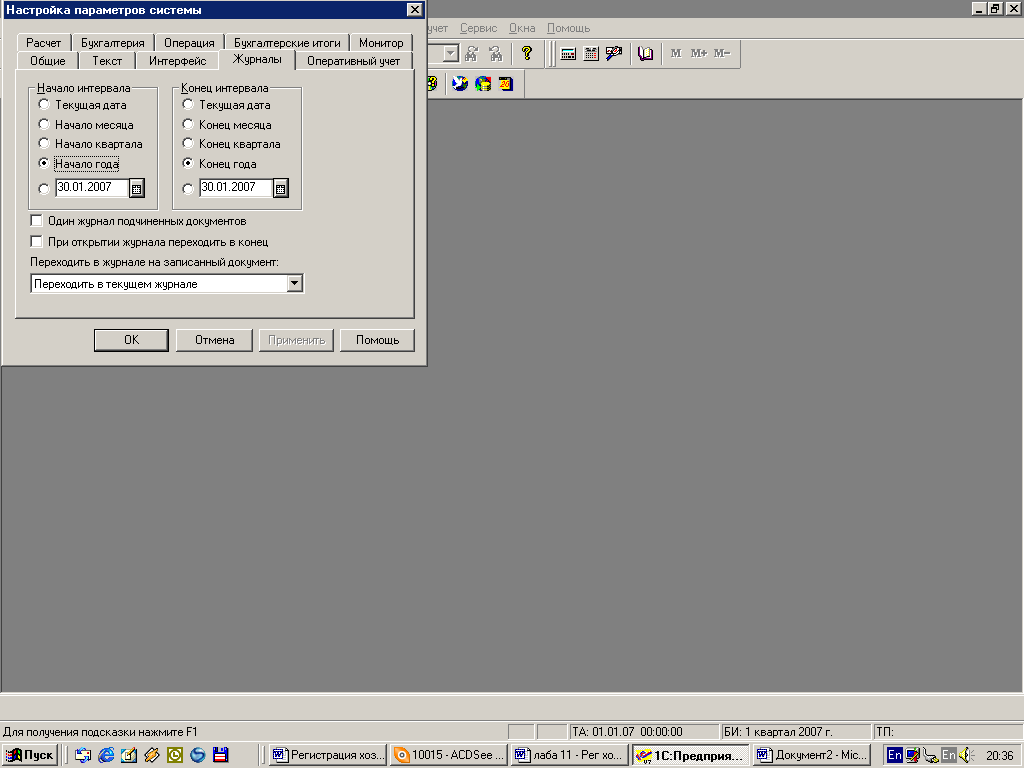Click the M- memory button
The height and width of the screenshot is (768, 1024).
click(722, 54)
